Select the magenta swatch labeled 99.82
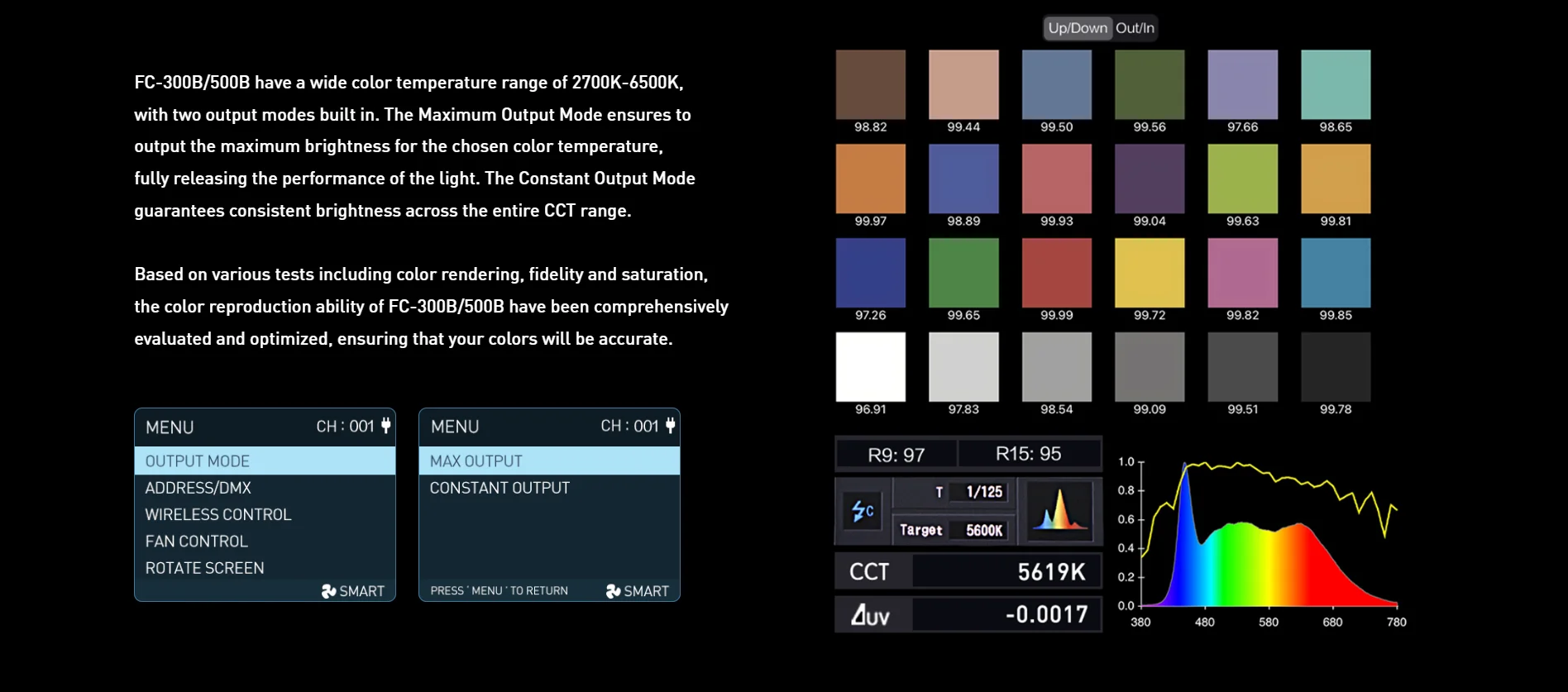 (1243, 273)
